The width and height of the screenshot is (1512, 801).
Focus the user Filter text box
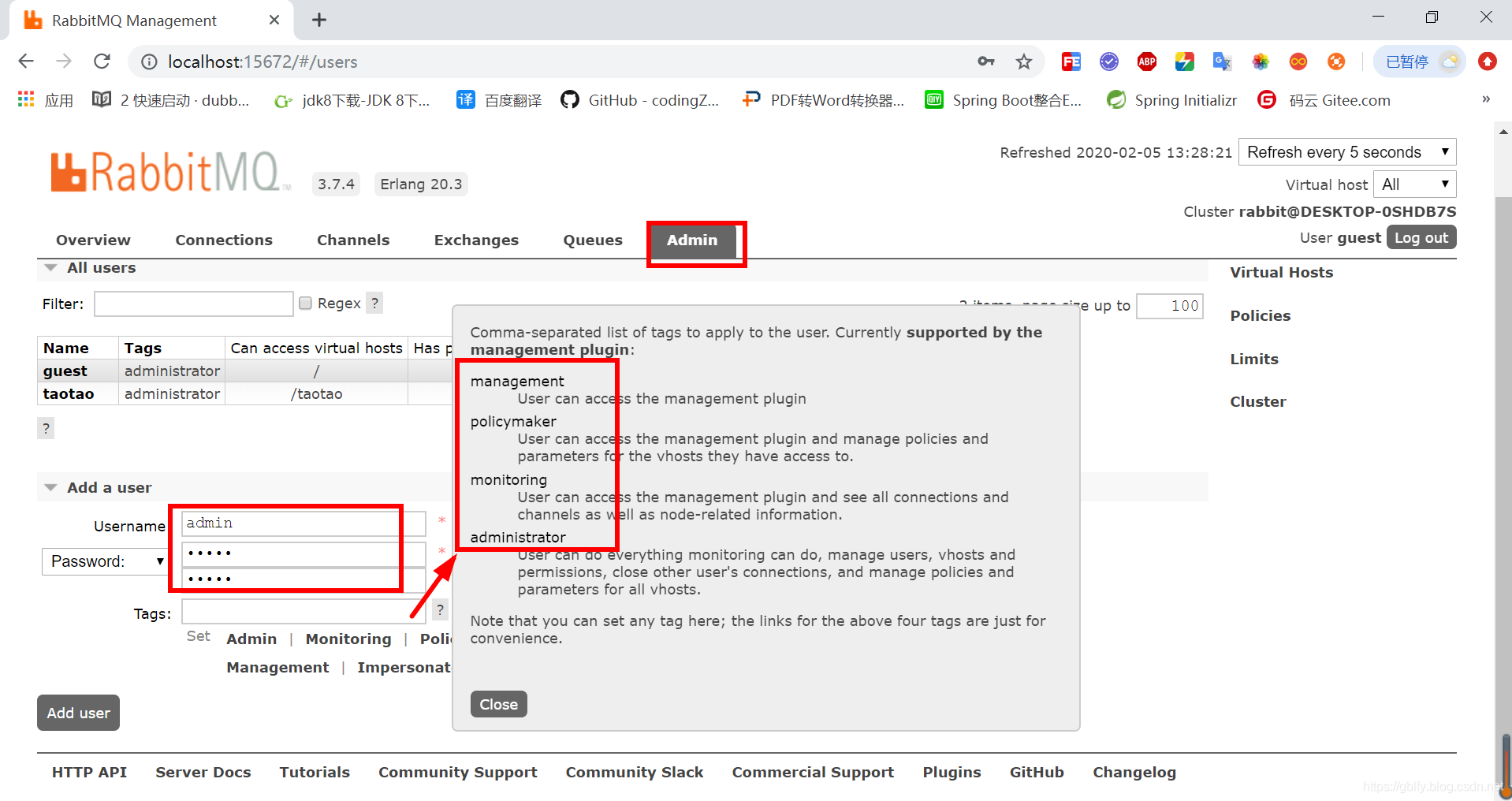tap(194, 304)
